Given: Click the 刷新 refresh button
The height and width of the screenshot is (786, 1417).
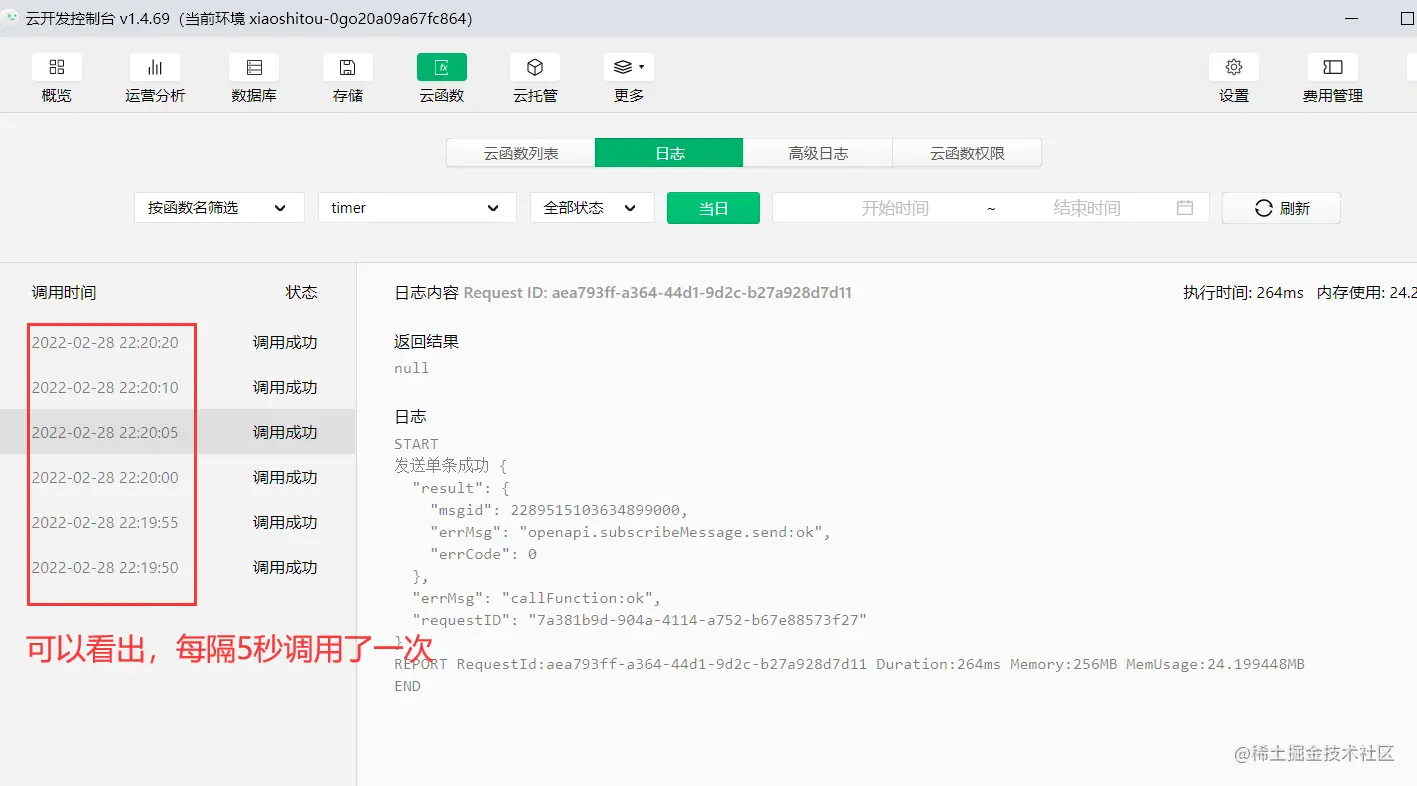Looking at the screenshot, I should tap(1281, 208).
